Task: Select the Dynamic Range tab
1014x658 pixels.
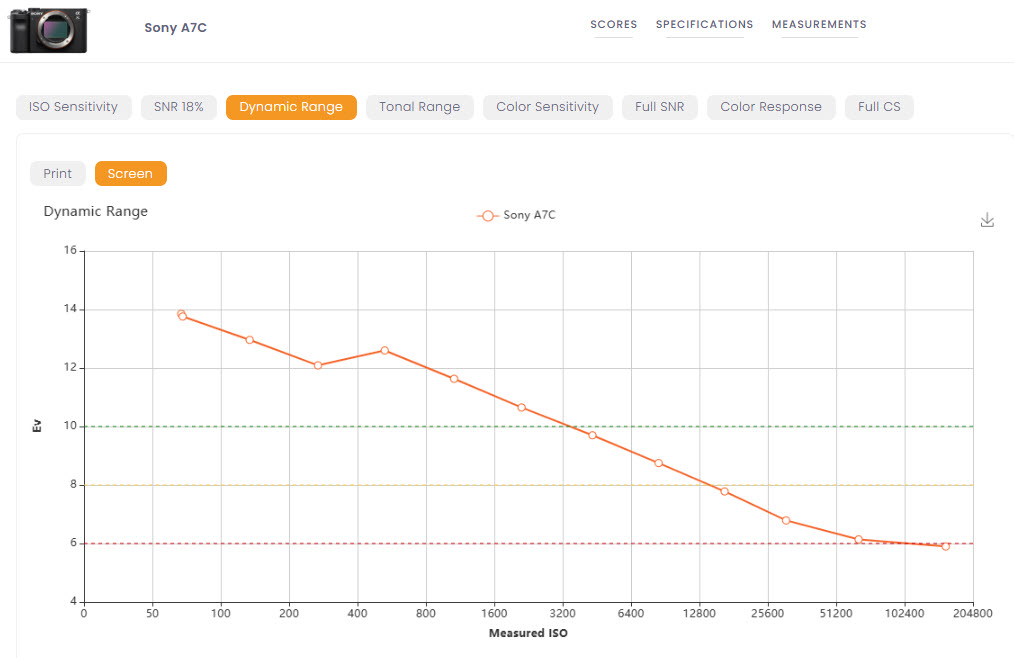Action: [291, 107]
